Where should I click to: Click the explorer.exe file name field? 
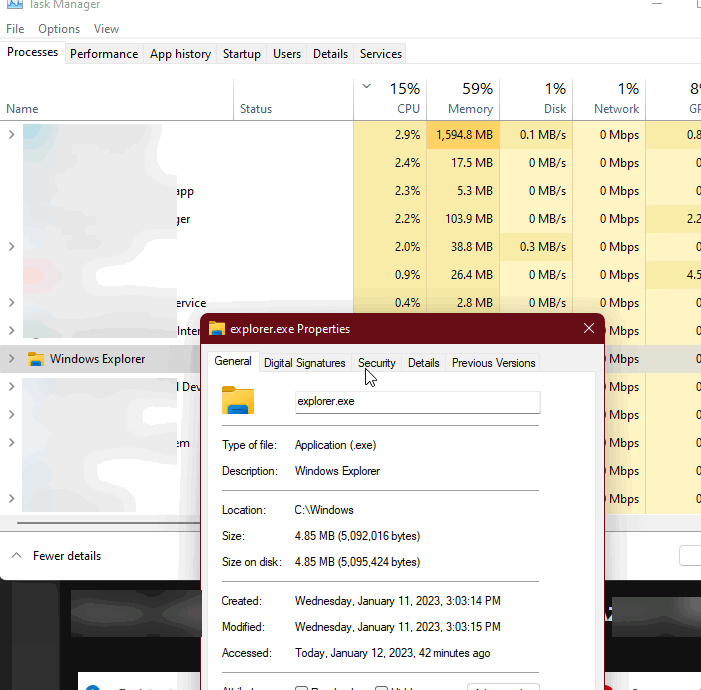tap(417, 402)
